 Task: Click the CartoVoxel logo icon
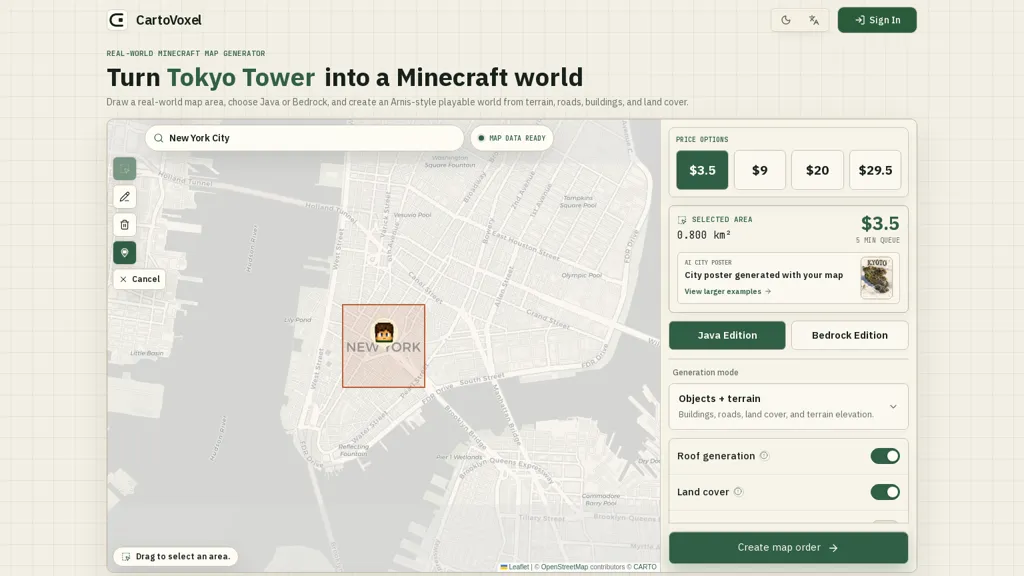click(117, 20)
